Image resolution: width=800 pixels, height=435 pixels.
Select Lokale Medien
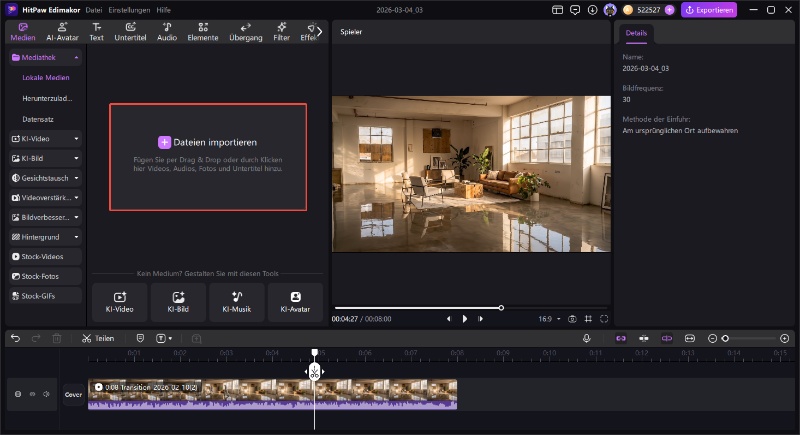click(x=46, y=78)
